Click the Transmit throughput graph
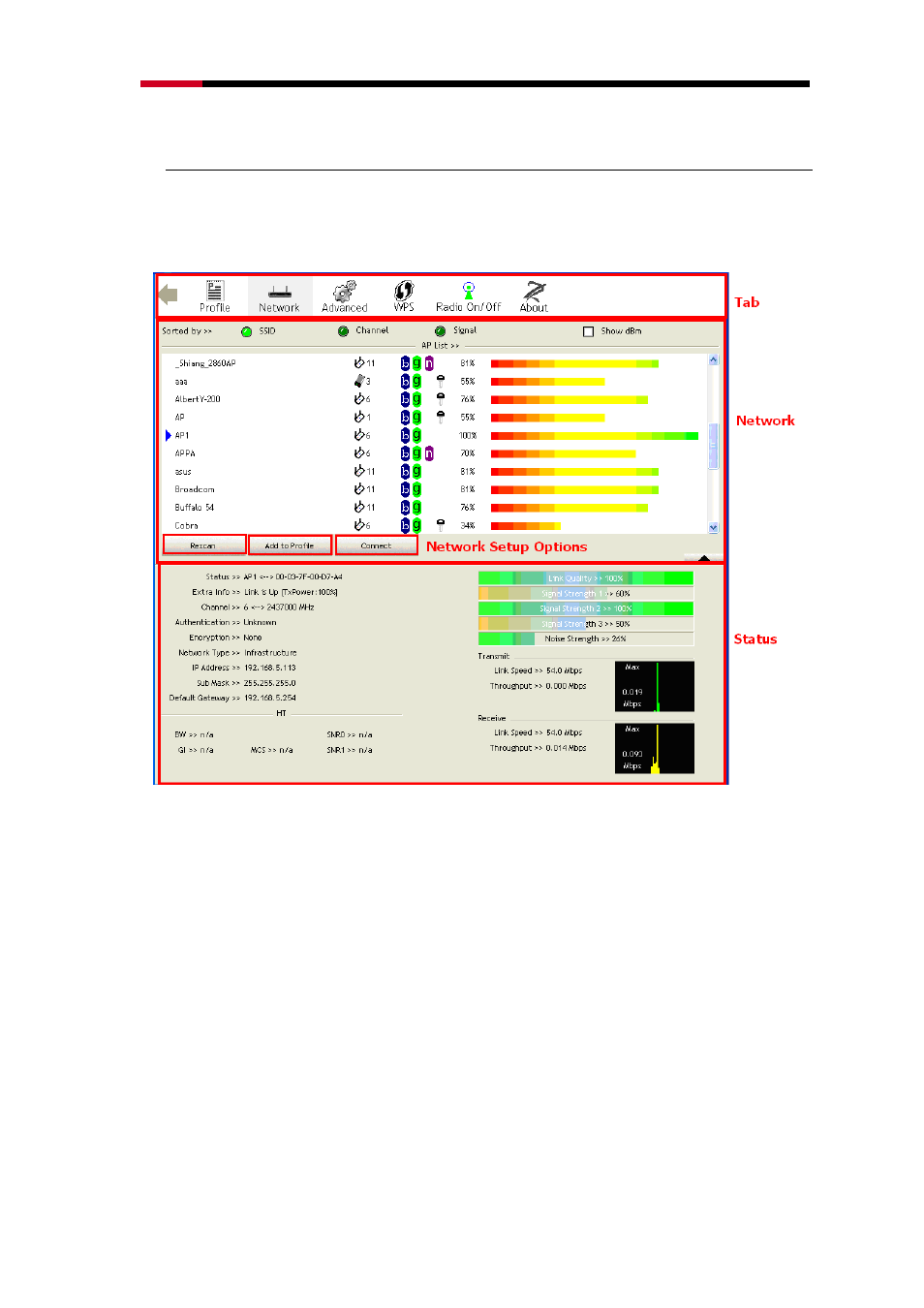 [655, 686]
